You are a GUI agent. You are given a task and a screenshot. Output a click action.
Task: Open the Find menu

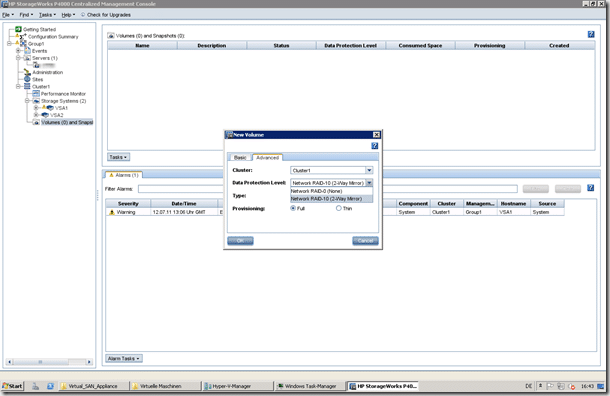[x=26, y=15]
